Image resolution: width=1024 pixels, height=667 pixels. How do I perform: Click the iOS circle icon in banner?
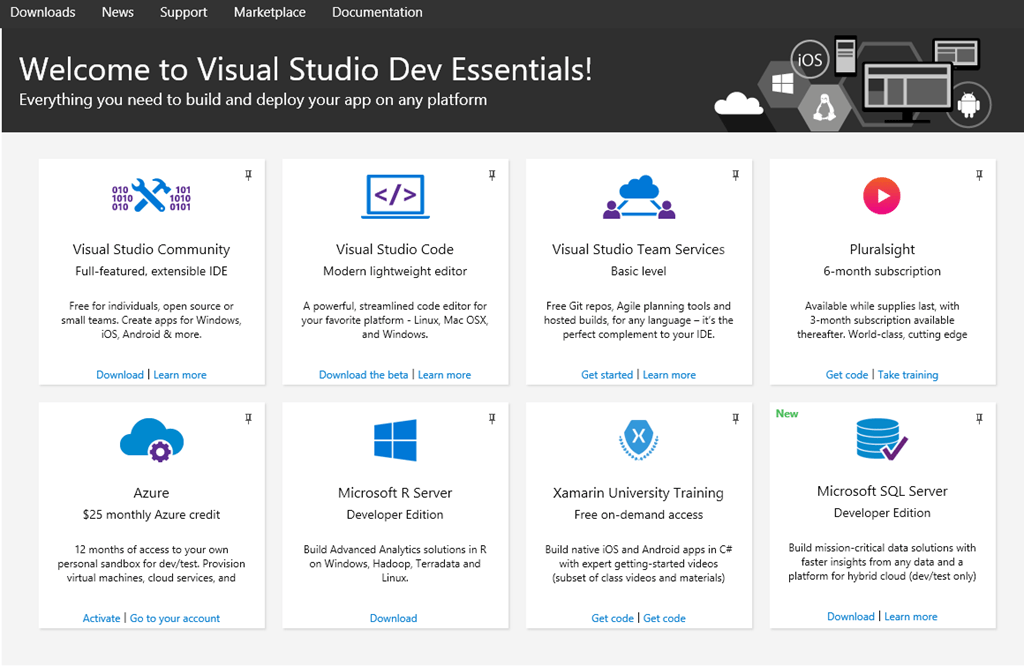tap(810, 59)
